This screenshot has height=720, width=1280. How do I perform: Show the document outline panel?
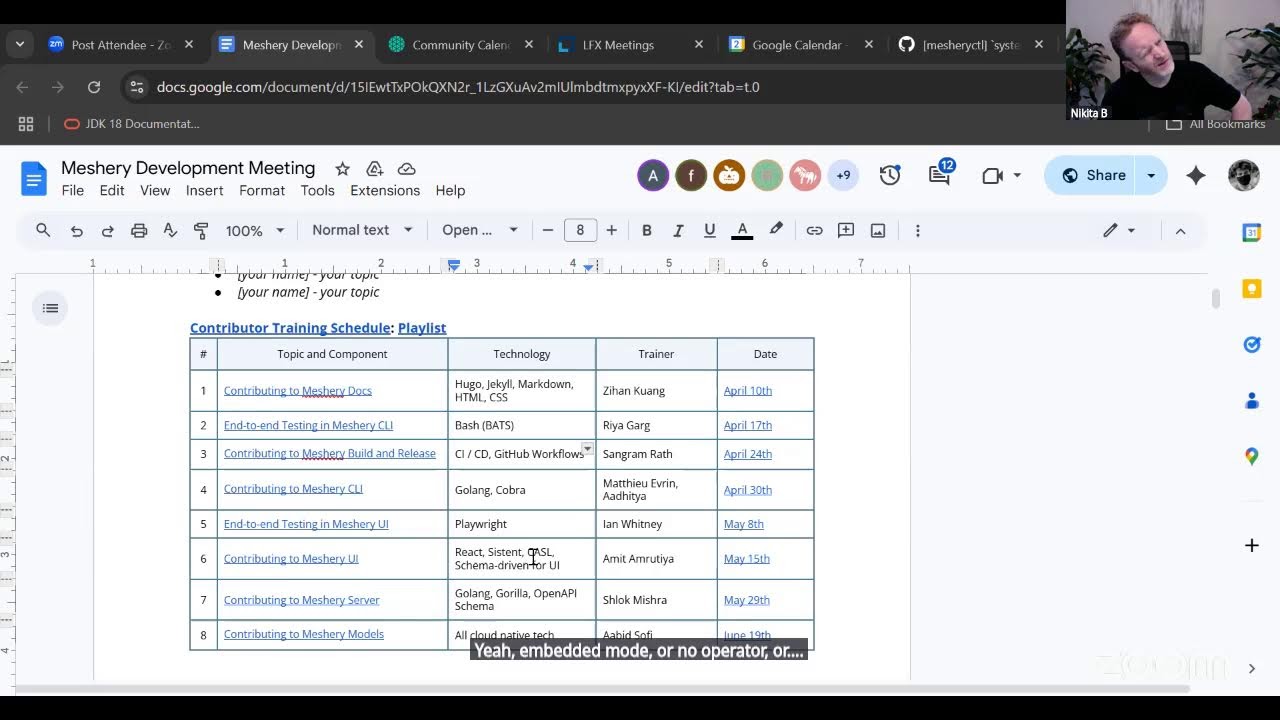tap(50, 308)
